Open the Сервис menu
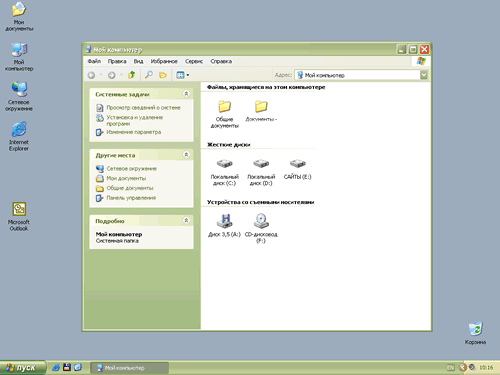Viewport: 500px width, 375px height. 194,61
